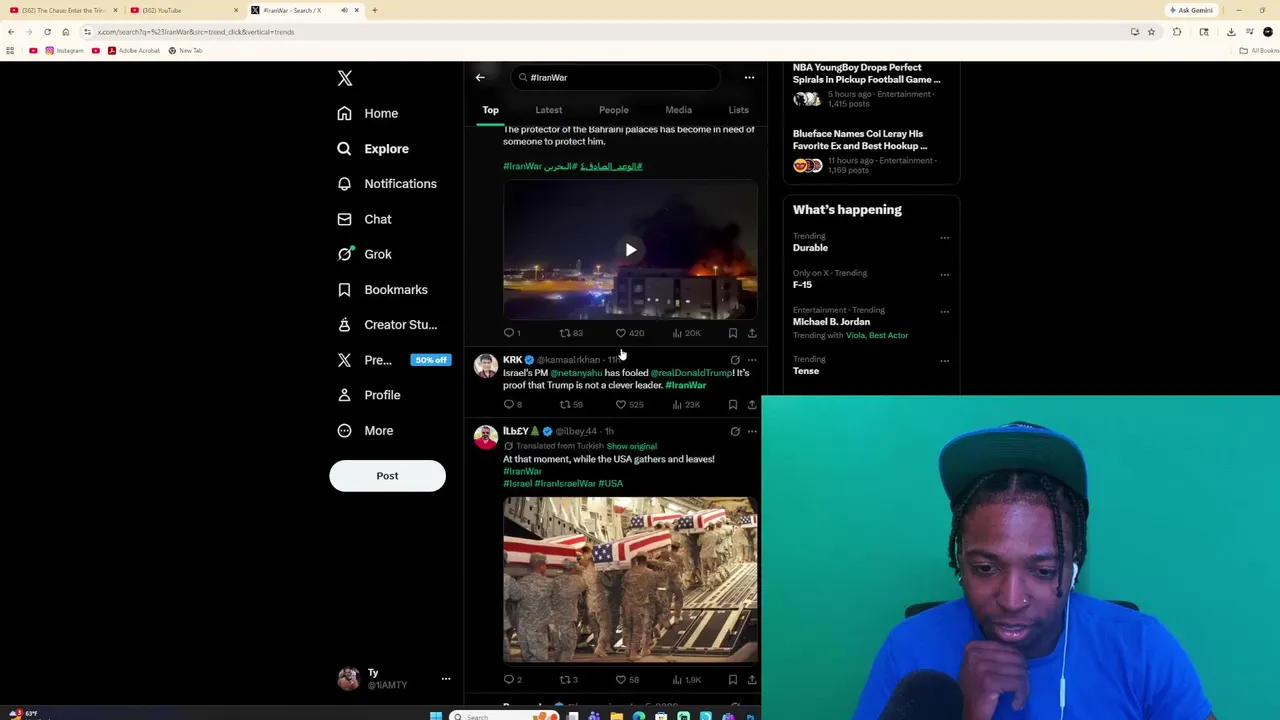Reply to the Bahraini palaces post

[x=511, y=333]
